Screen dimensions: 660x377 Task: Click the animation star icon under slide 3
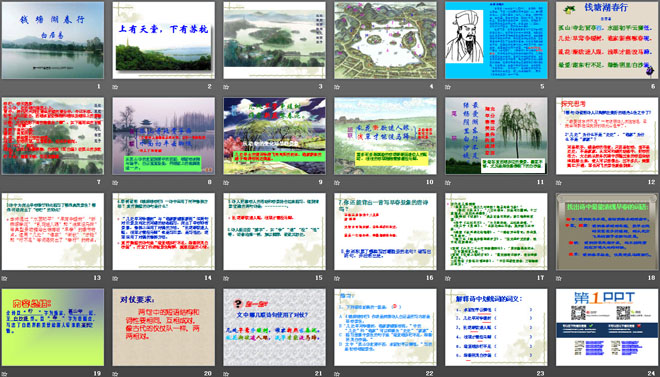tap(226, 87)
